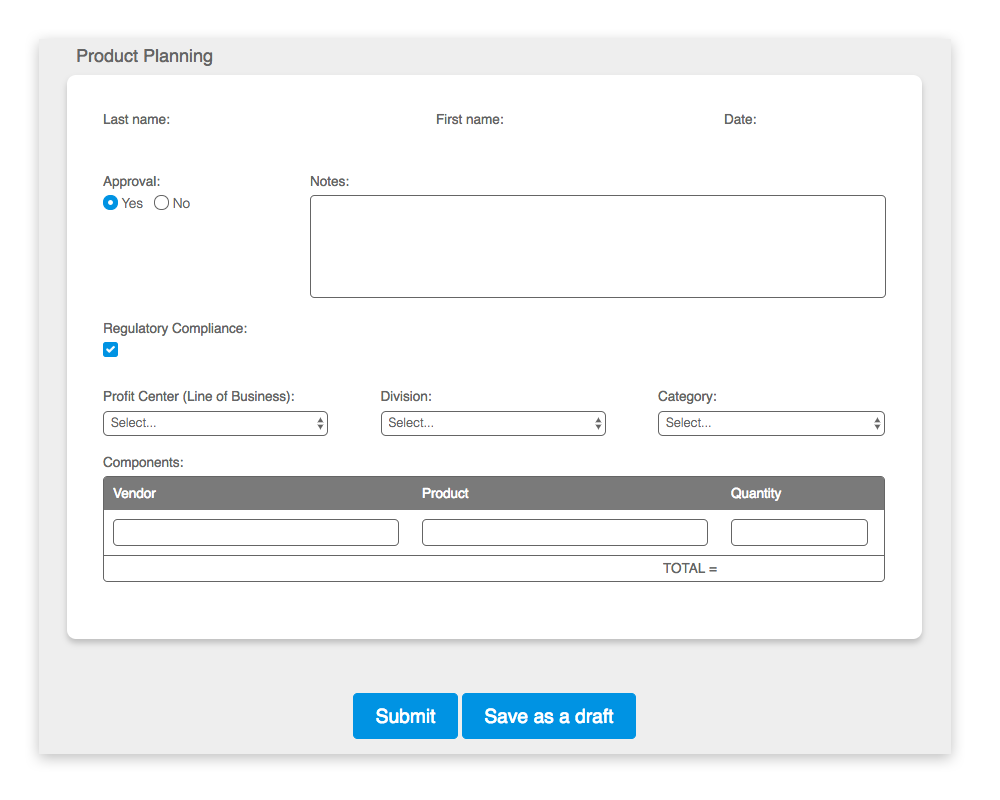The image size is (1000, 800).
Task: Open the Profit Center (Line of Business) dropdown
Action: click(215, 423)
